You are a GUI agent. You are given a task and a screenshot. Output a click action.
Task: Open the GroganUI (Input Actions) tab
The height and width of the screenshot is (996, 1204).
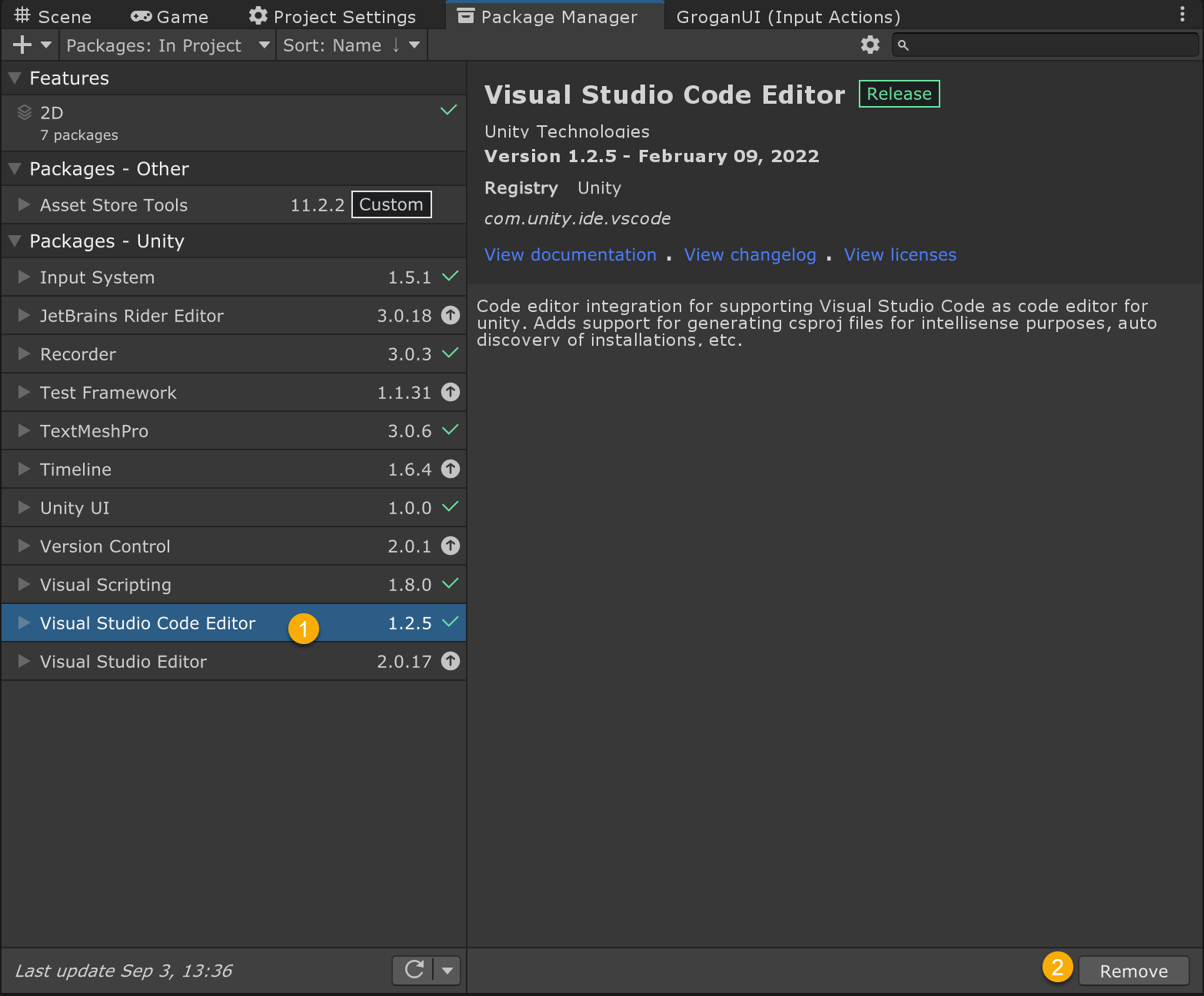(x=788, y=16)
